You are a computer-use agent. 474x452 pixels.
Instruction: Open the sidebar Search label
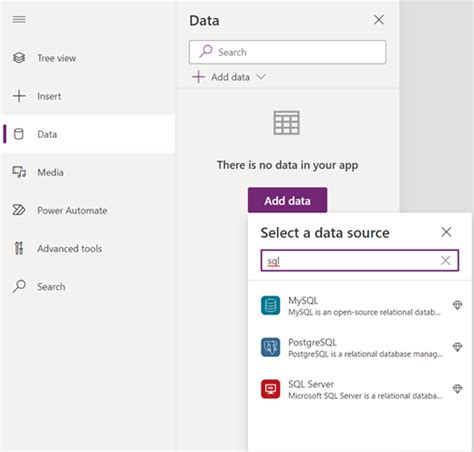(51, 287)
